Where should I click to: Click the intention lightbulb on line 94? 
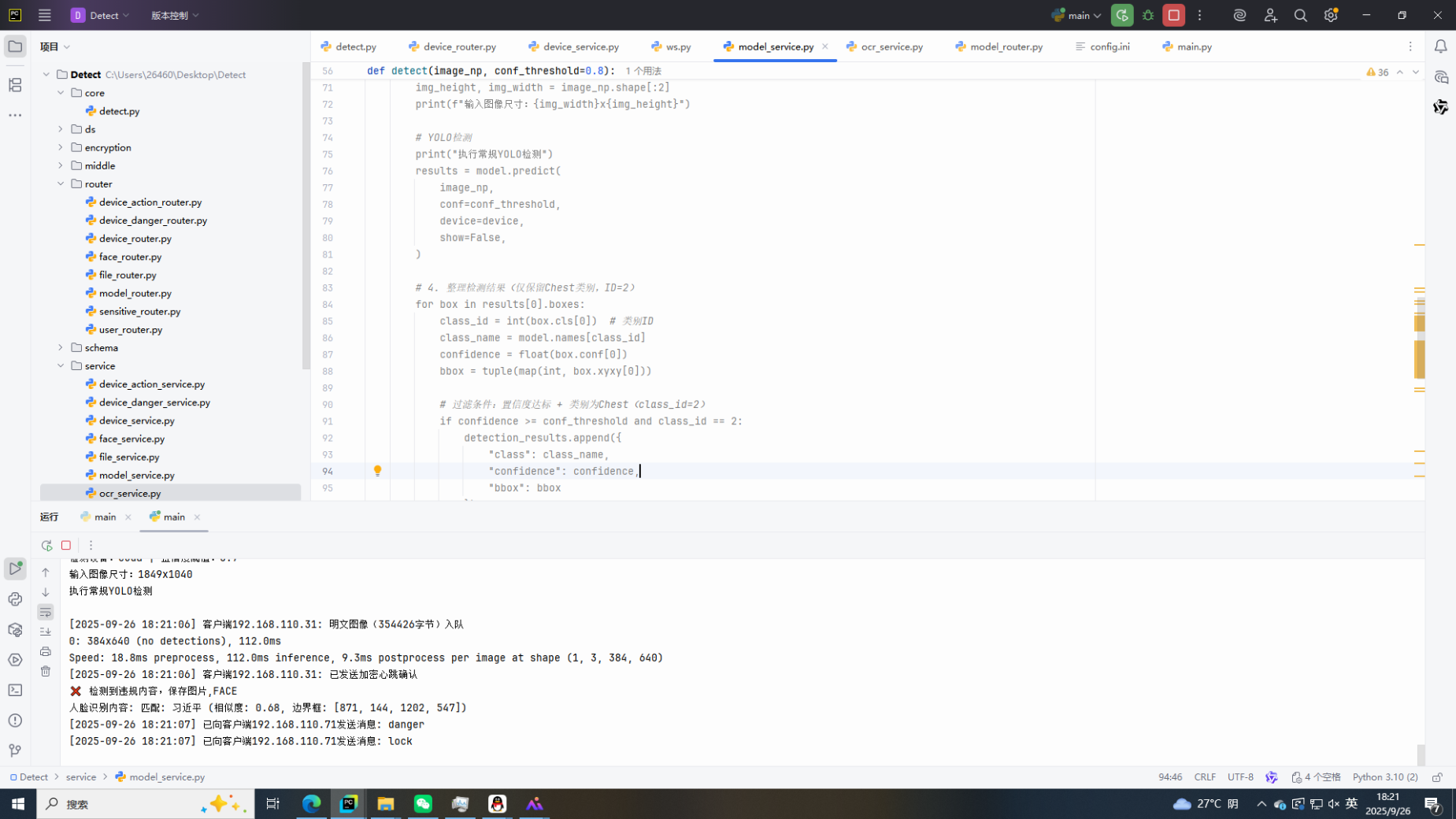tap(377, 470)
